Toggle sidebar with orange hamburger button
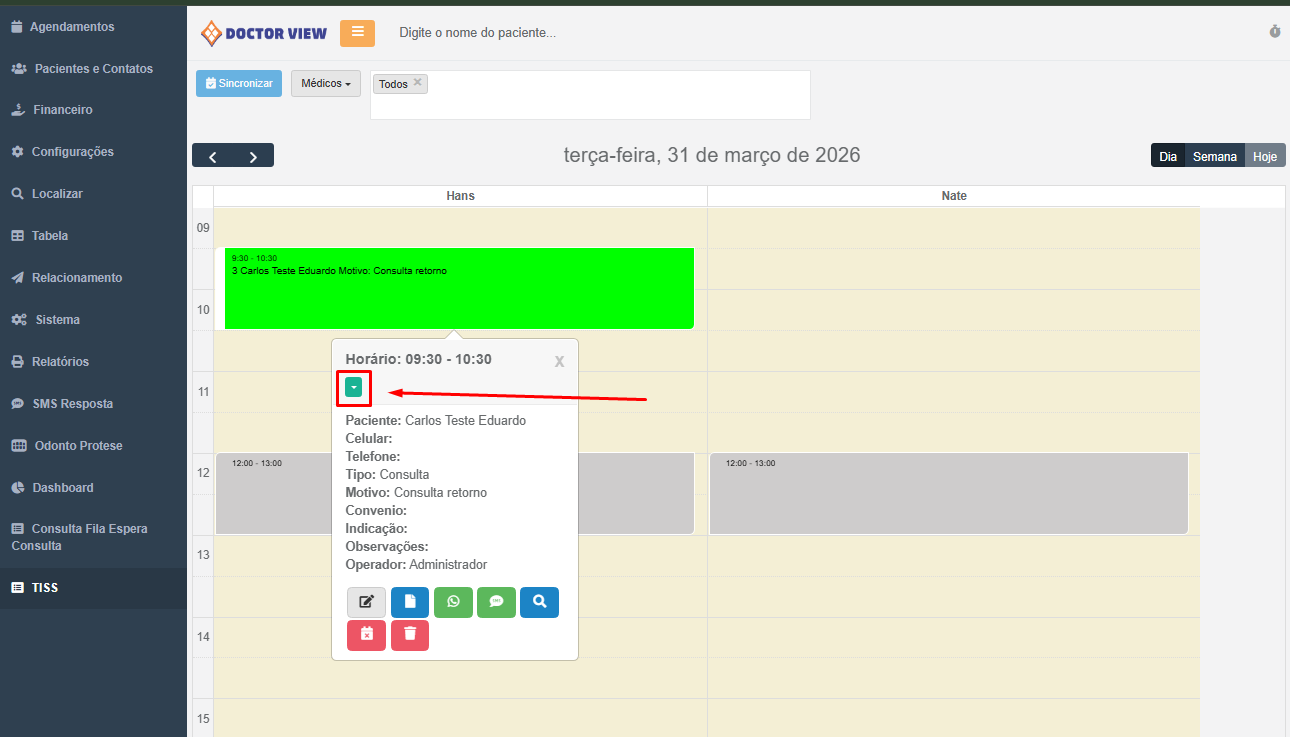The width and height of the screenshot is (1290, 737). (357, 33)
